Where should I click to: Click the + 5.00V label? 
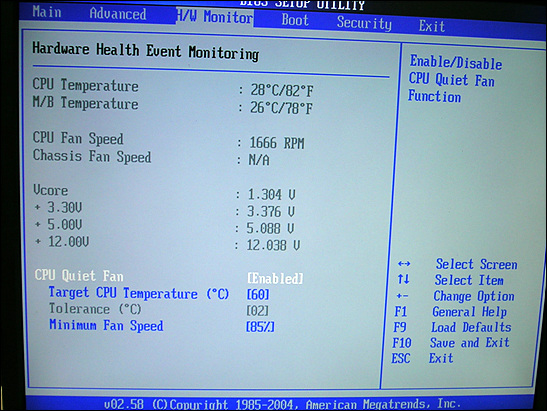(x=58, y=224)
